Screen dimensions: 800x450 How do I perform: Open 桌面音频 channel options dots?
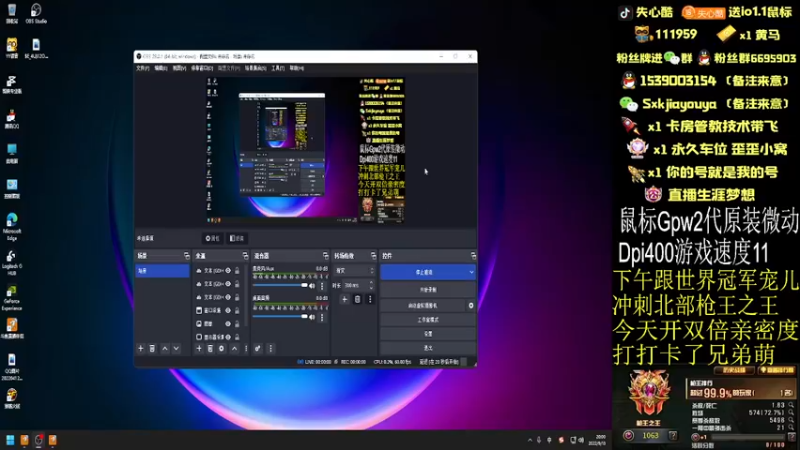pyautogui.click(x=322, y=317)
